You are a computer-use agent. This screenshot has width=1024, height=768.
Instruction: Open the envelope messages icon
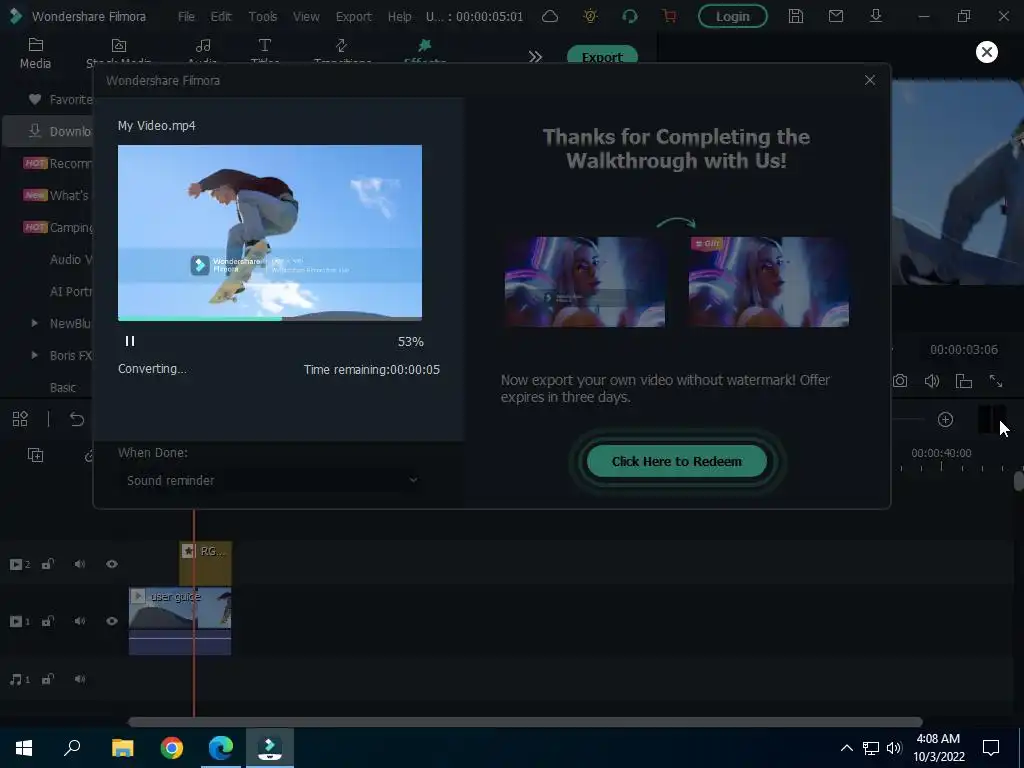[836, 16]
